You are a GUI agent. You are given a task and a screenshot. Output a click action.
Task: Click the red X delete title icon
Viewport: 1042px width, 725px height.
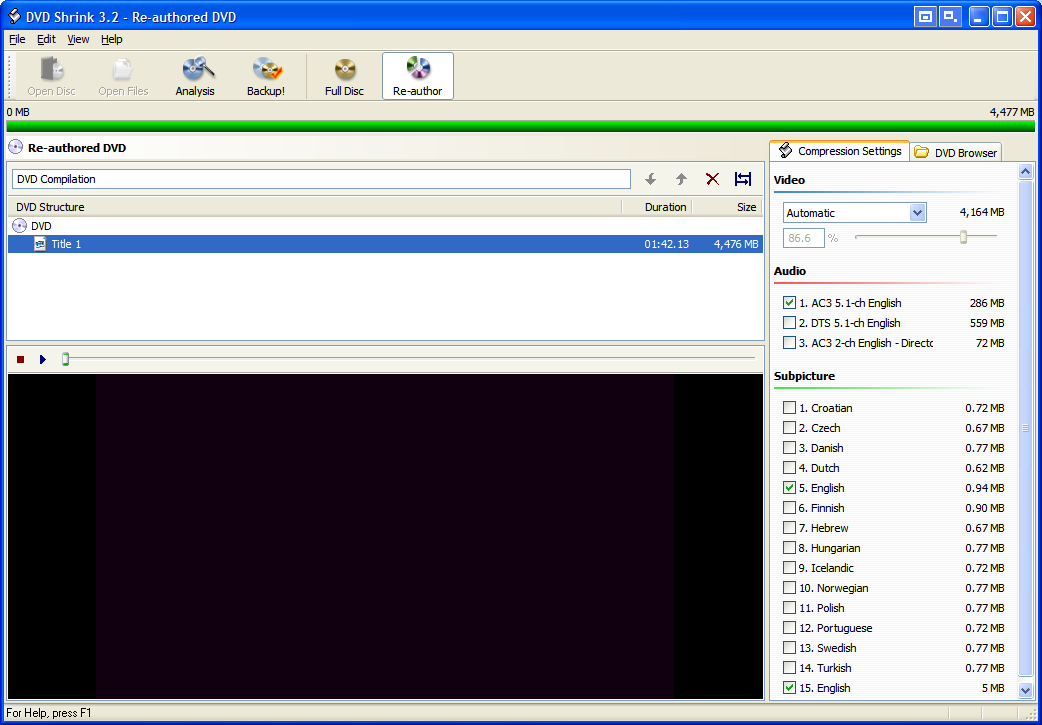(x=712, y=179)
